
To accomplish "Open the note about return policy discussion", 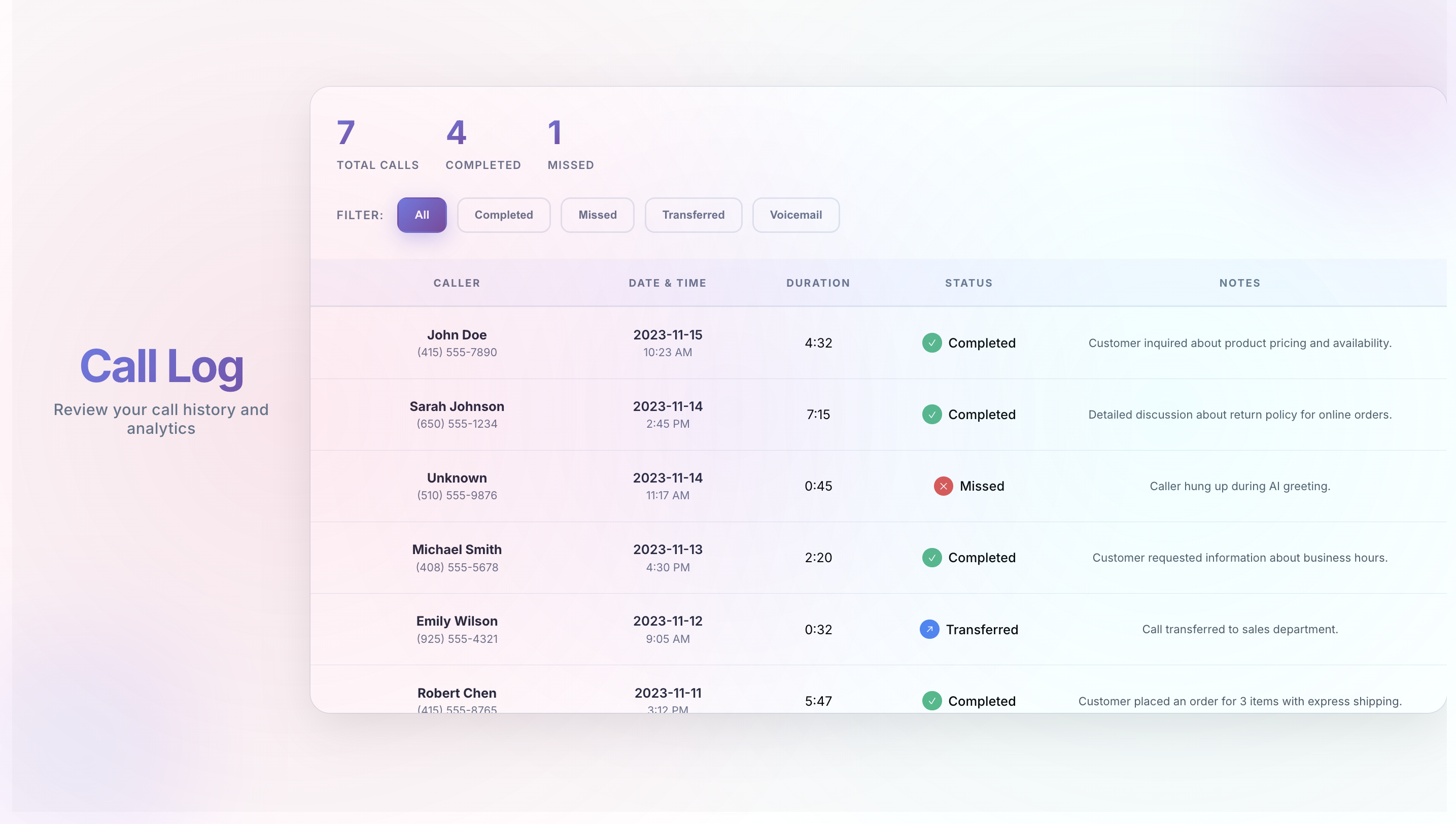I will [x=1239, y=415].
